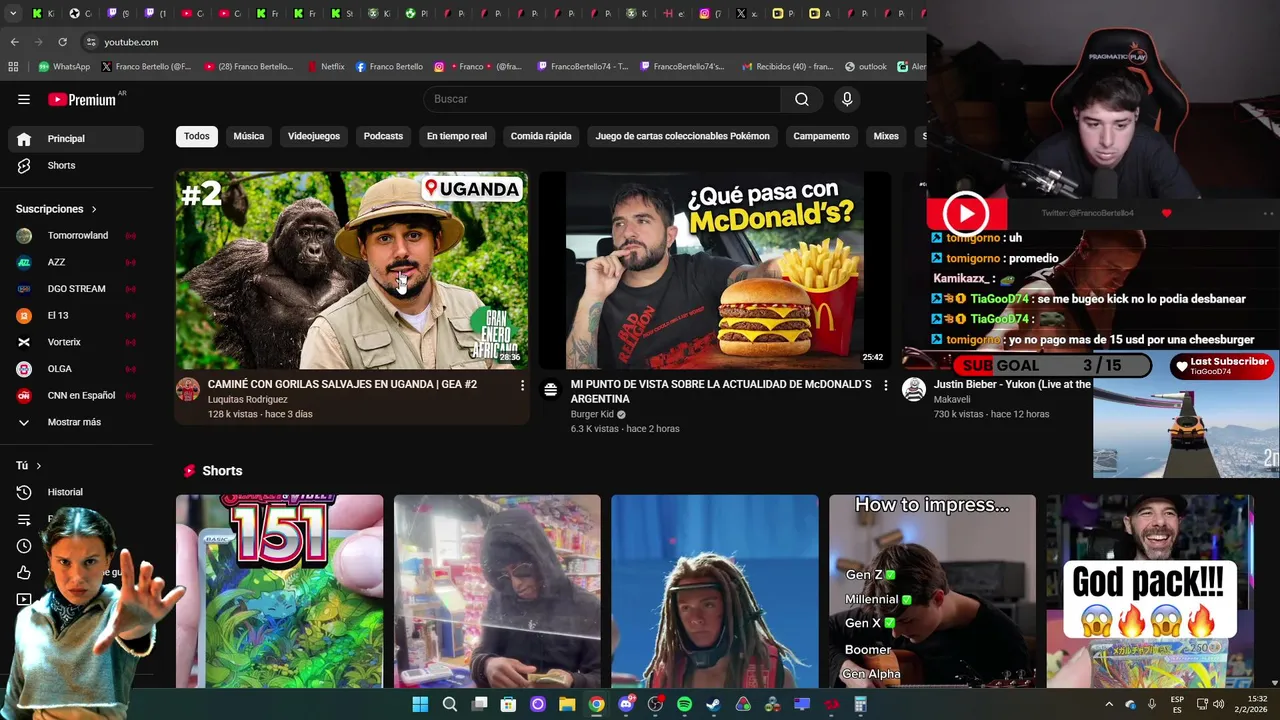Viewport: 1280px width, 720px height.
Task: Open options menu for the McDonald's video
Action: [x=885, y=385]
